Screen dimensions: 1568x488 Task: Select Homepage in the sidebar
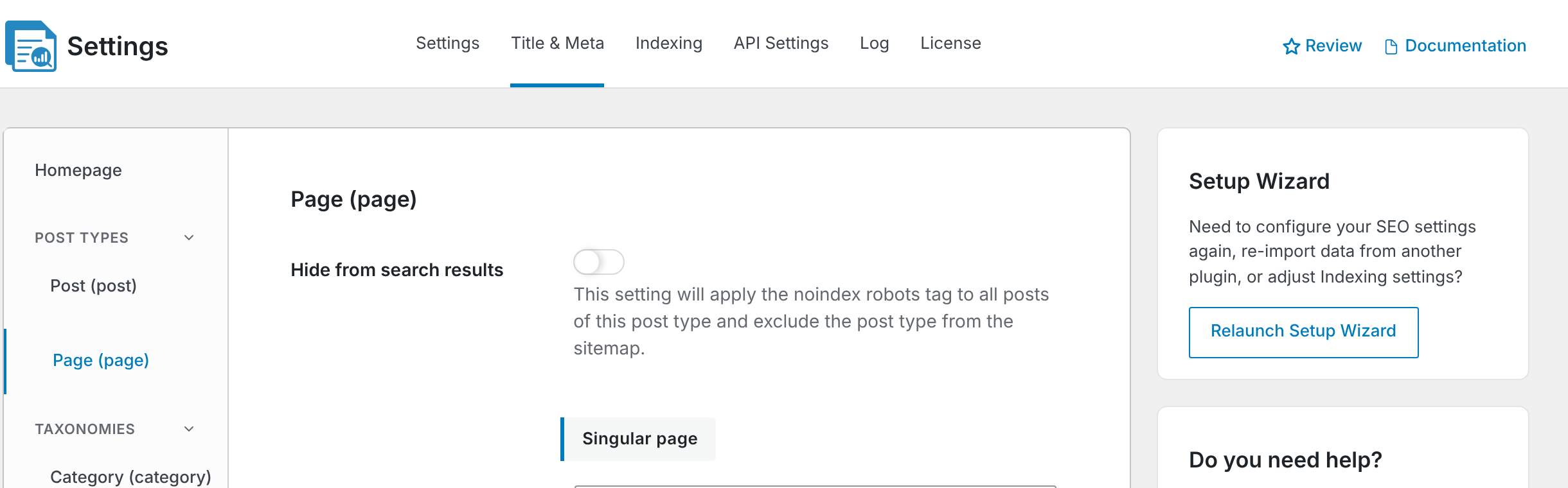78,170
